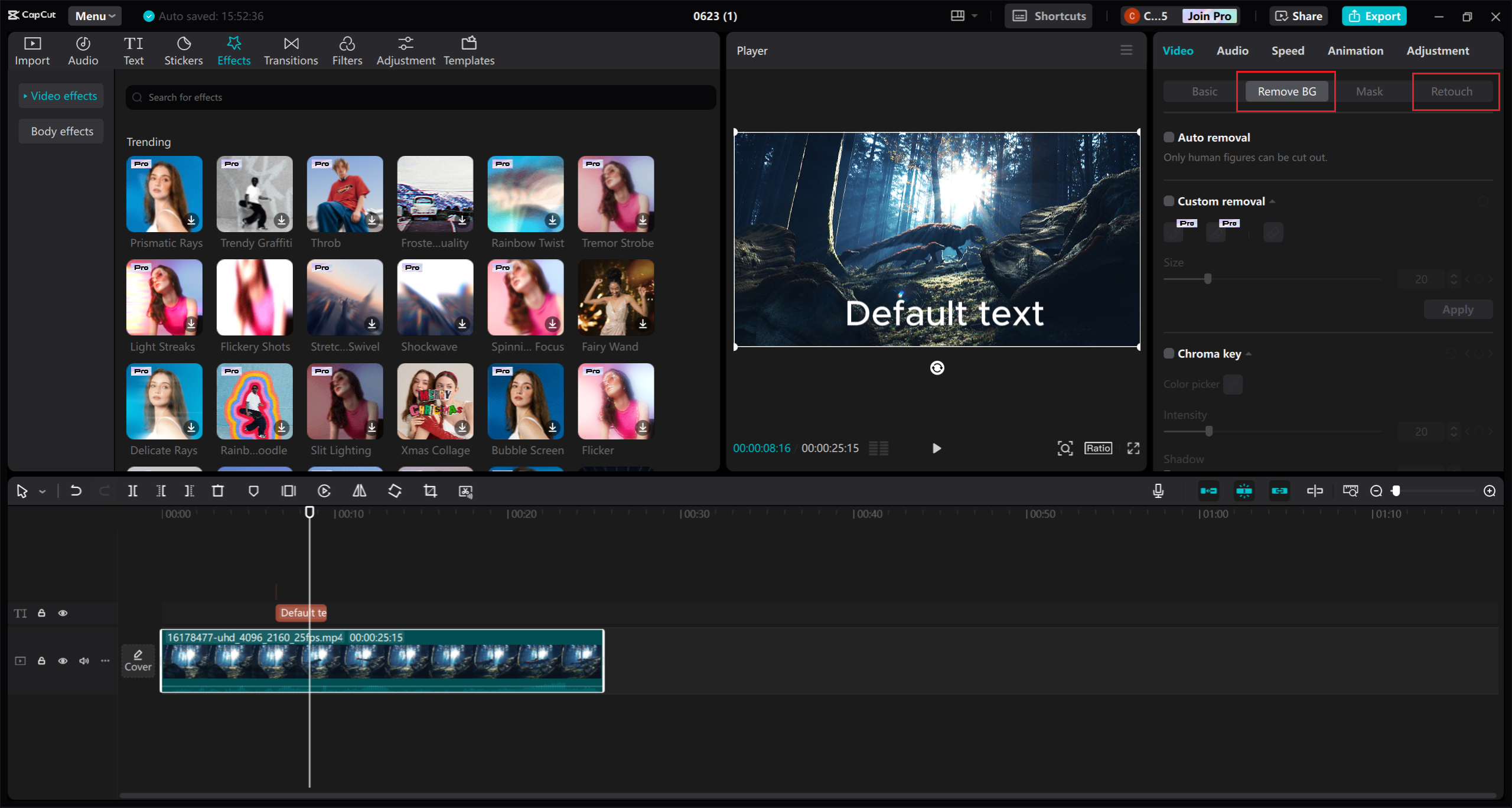Click the Apply button under Custom removal
1512x808 pixels.
(1458, 309)
